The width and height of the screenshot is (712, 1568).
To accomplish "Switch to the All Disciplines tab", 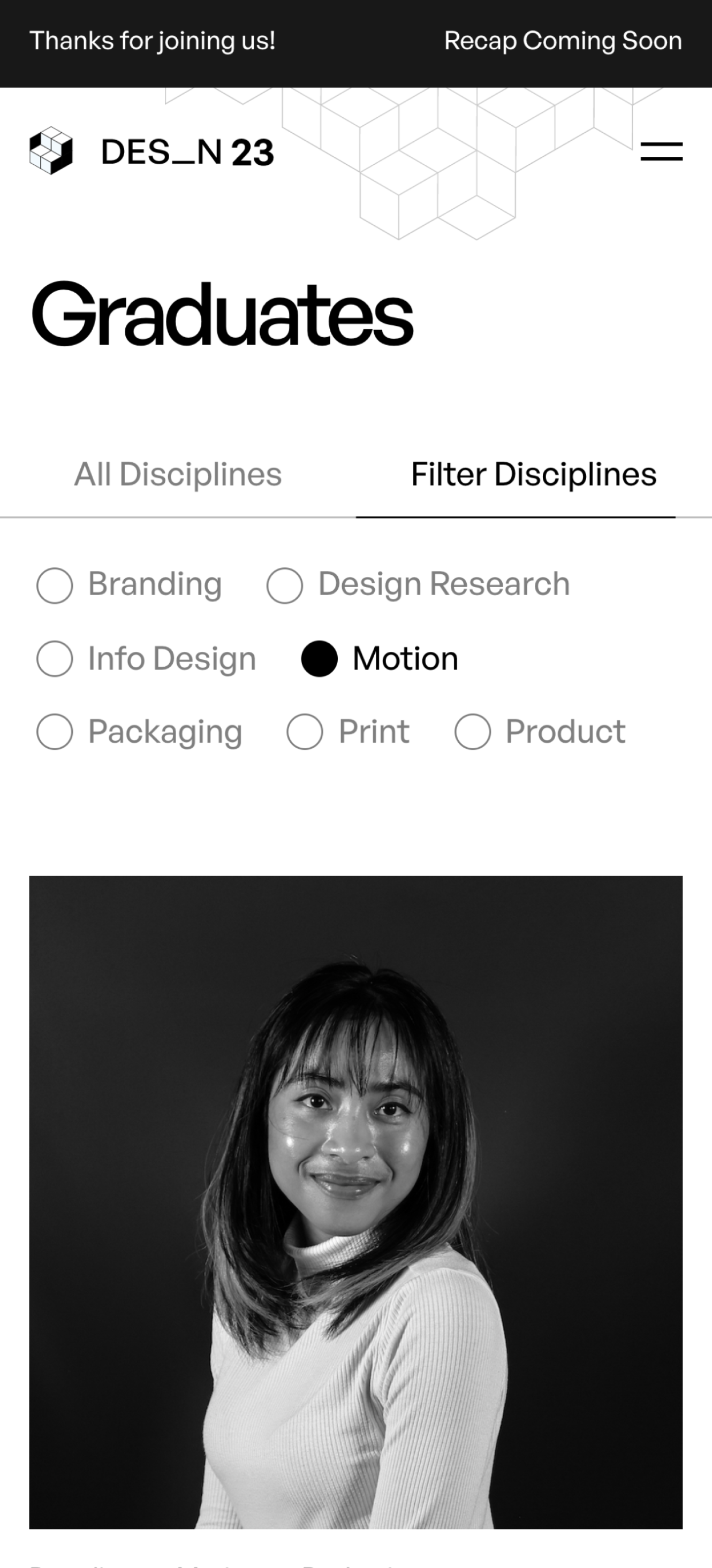I will click(x=178, y=474).
